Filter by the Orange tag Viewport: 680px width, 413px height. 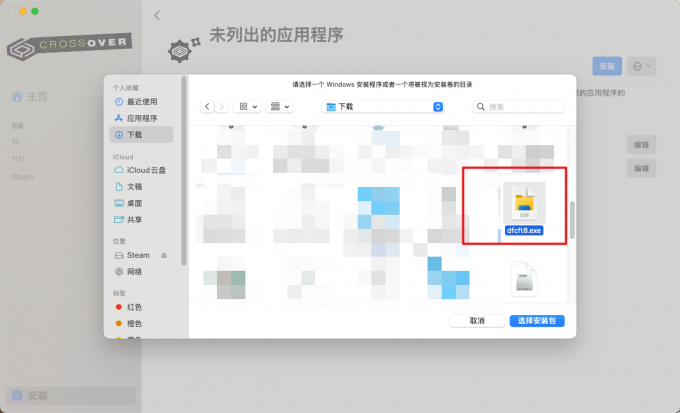141,324
